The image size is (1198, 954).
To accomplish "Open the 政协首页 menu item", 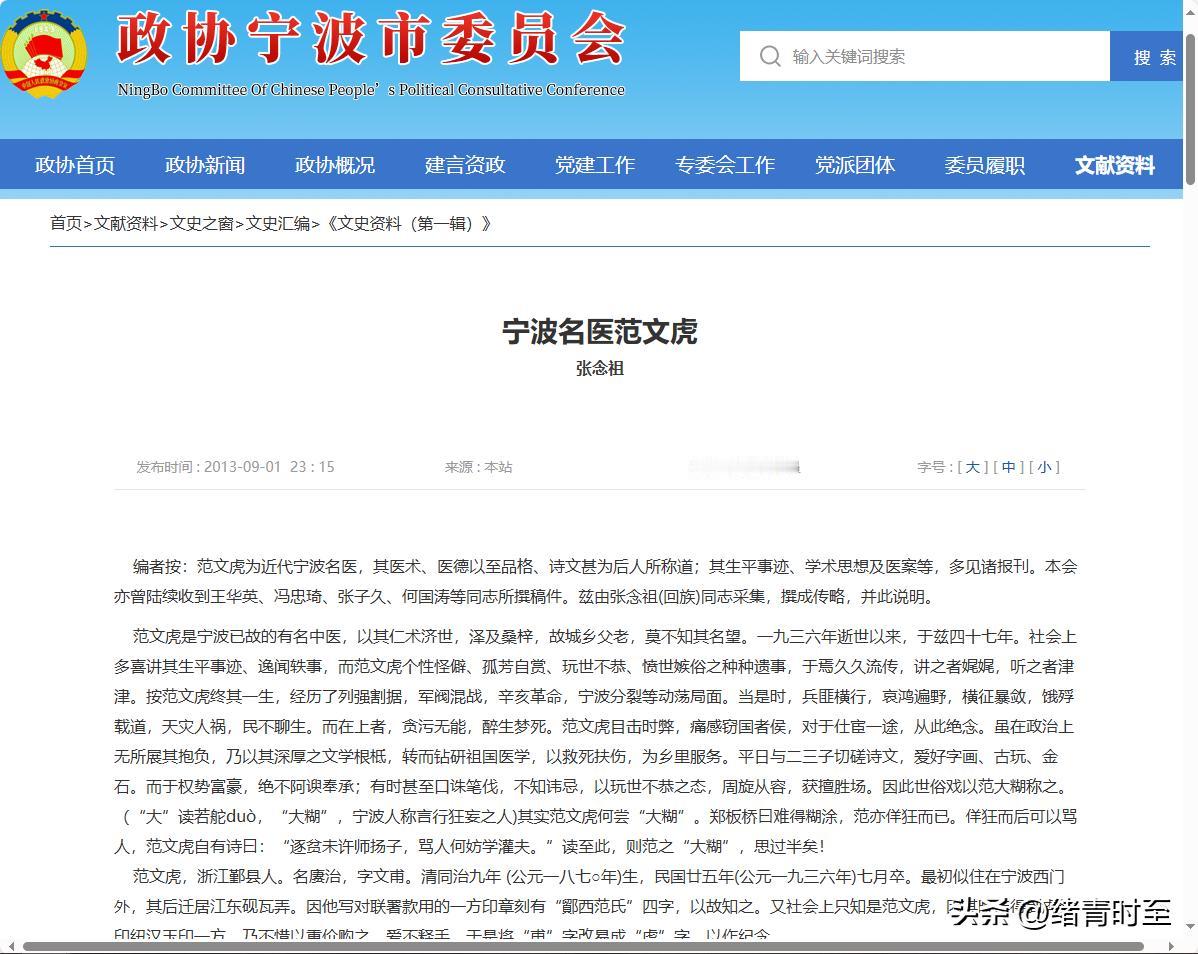I will click(75, 165).
